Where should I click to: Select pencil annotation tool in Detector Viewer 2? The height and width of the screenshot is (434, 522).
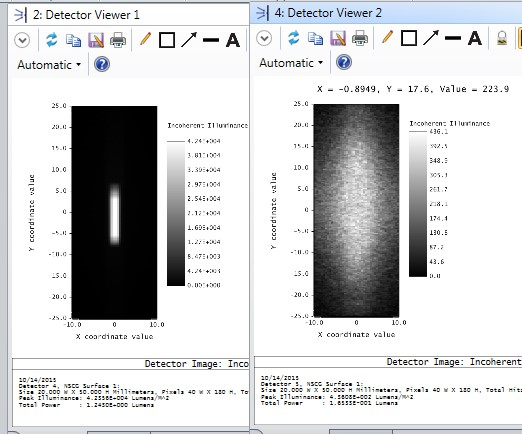pos(387,37)
